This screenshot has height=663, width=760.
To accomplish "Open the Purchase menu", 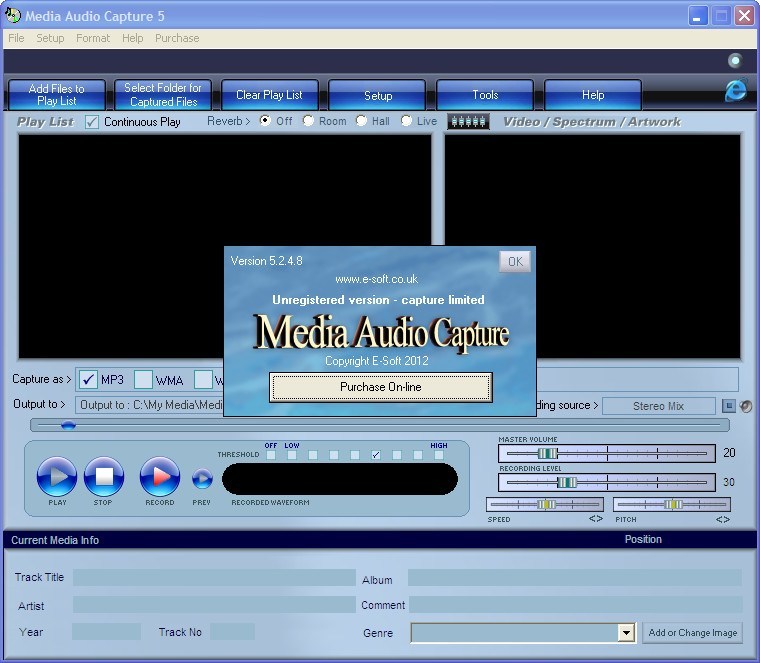I will coord(177,38).
